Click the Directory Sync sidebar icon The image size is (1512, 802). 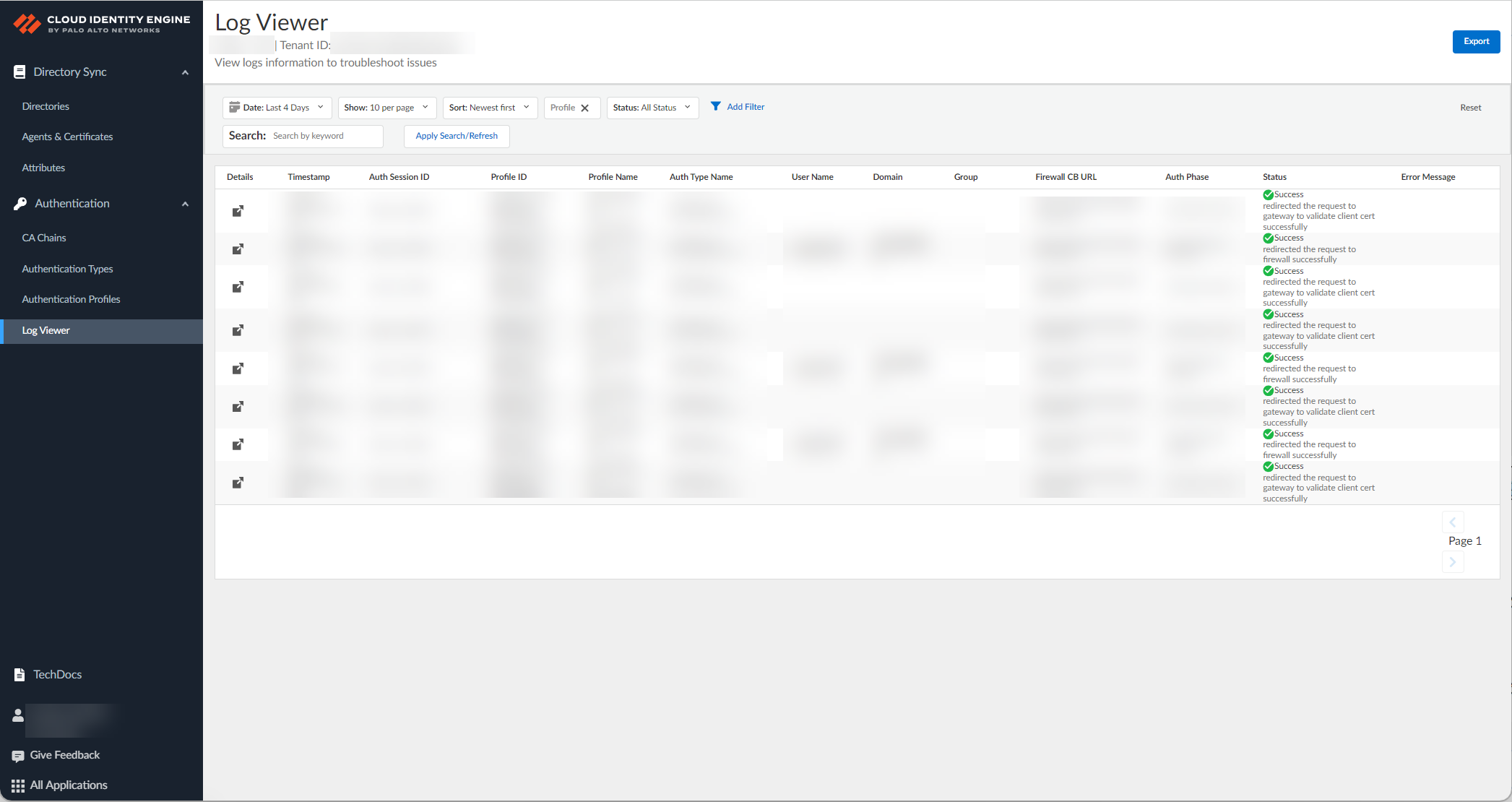tap(18, 72)
